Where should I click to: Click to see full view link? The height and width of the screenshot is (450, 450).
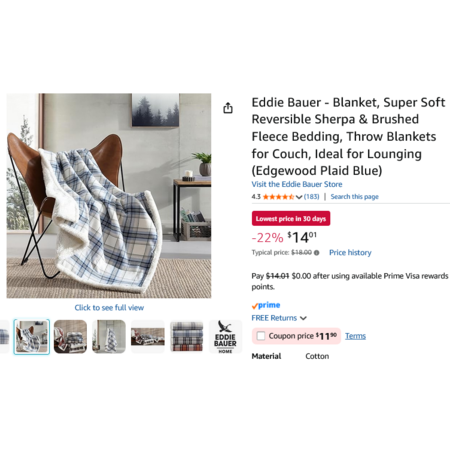coord(109,307)
